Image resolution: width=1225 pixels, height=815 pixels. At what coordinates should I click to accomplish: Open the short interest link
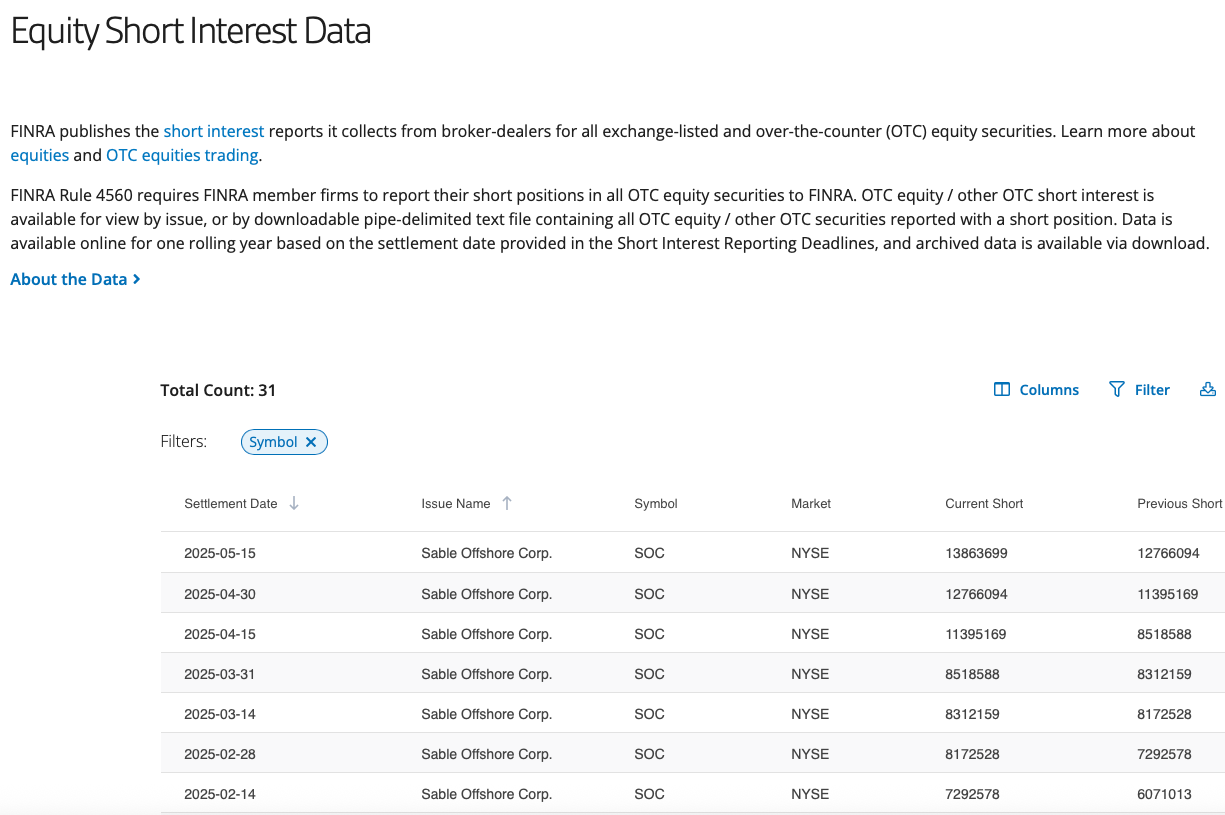tap(214, 131)
